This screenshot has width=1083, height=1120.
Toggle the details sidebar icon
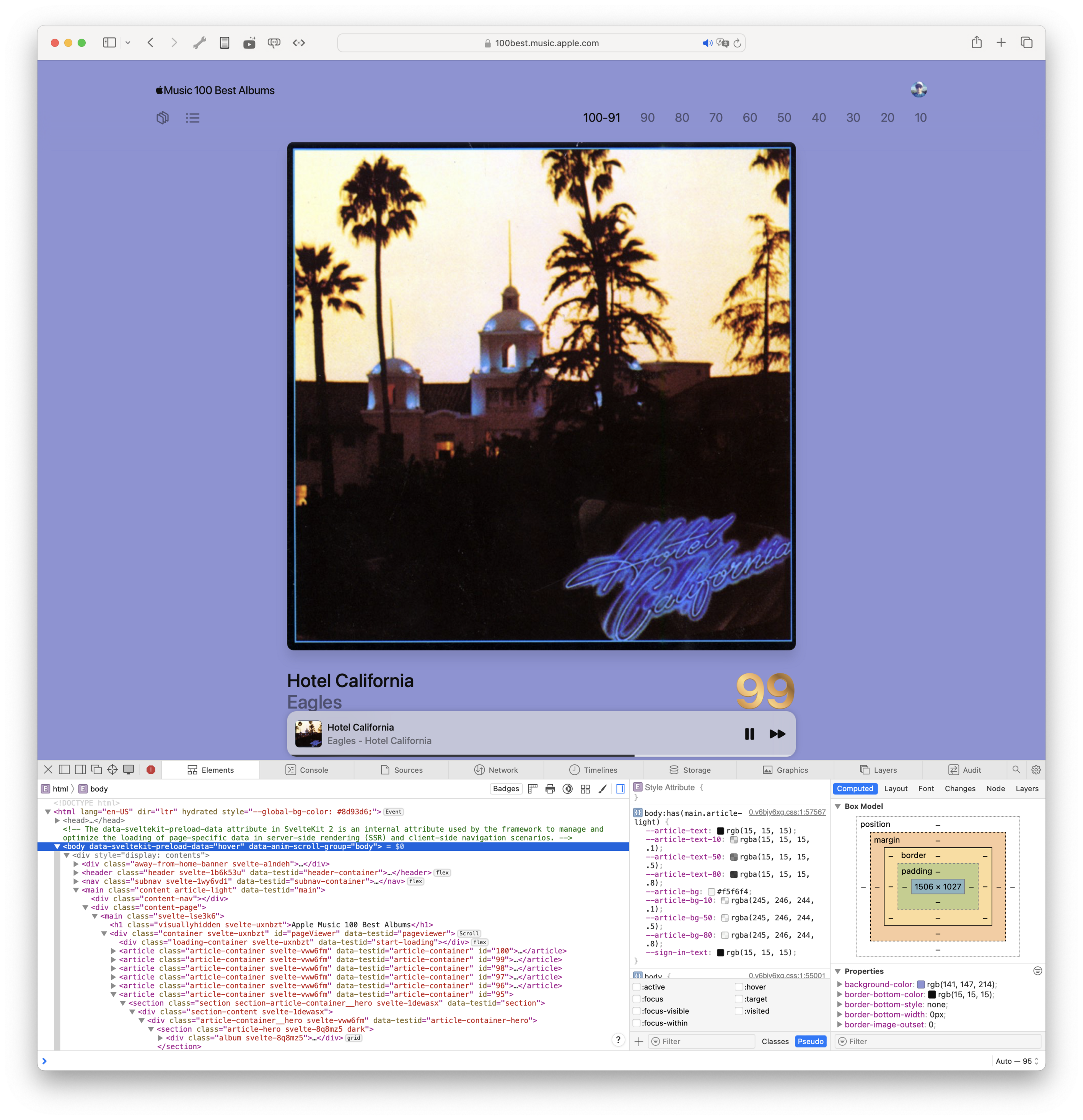click(x=620, y=788)
